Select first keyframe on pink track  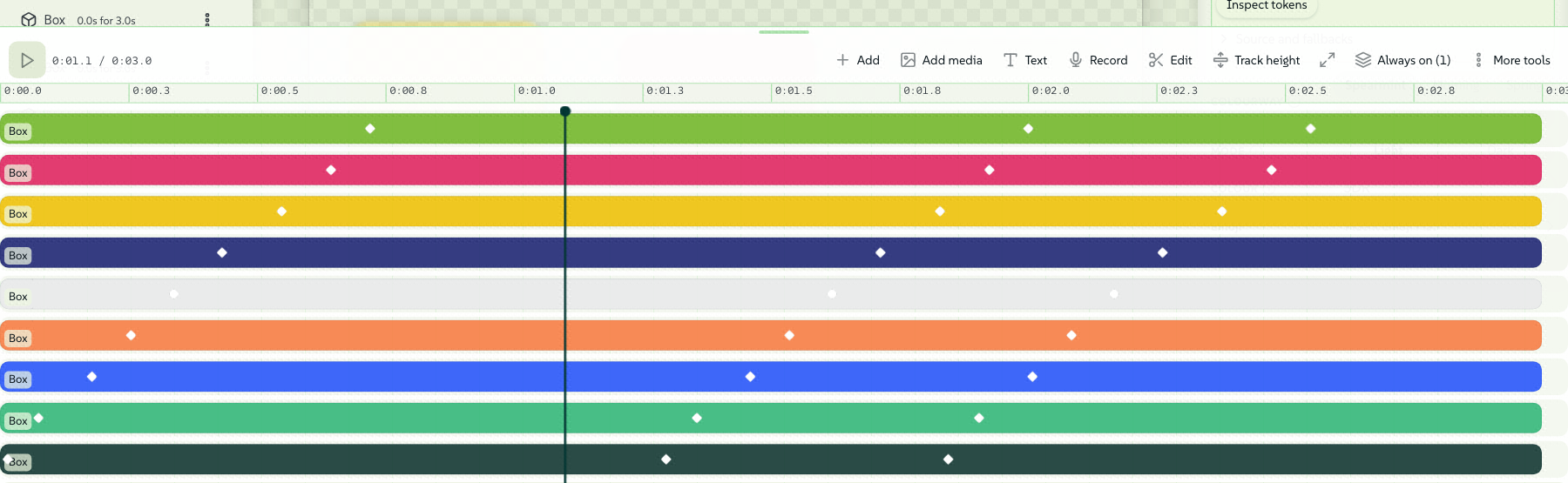331,170
